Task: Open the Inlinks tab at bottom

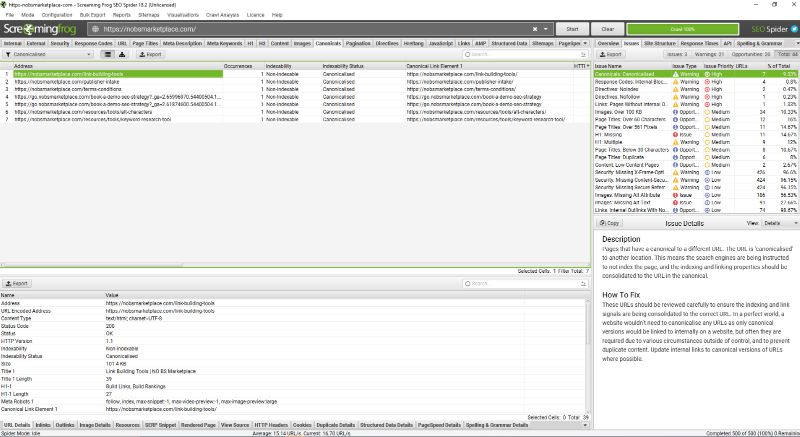Action: (x=43, y=424)
